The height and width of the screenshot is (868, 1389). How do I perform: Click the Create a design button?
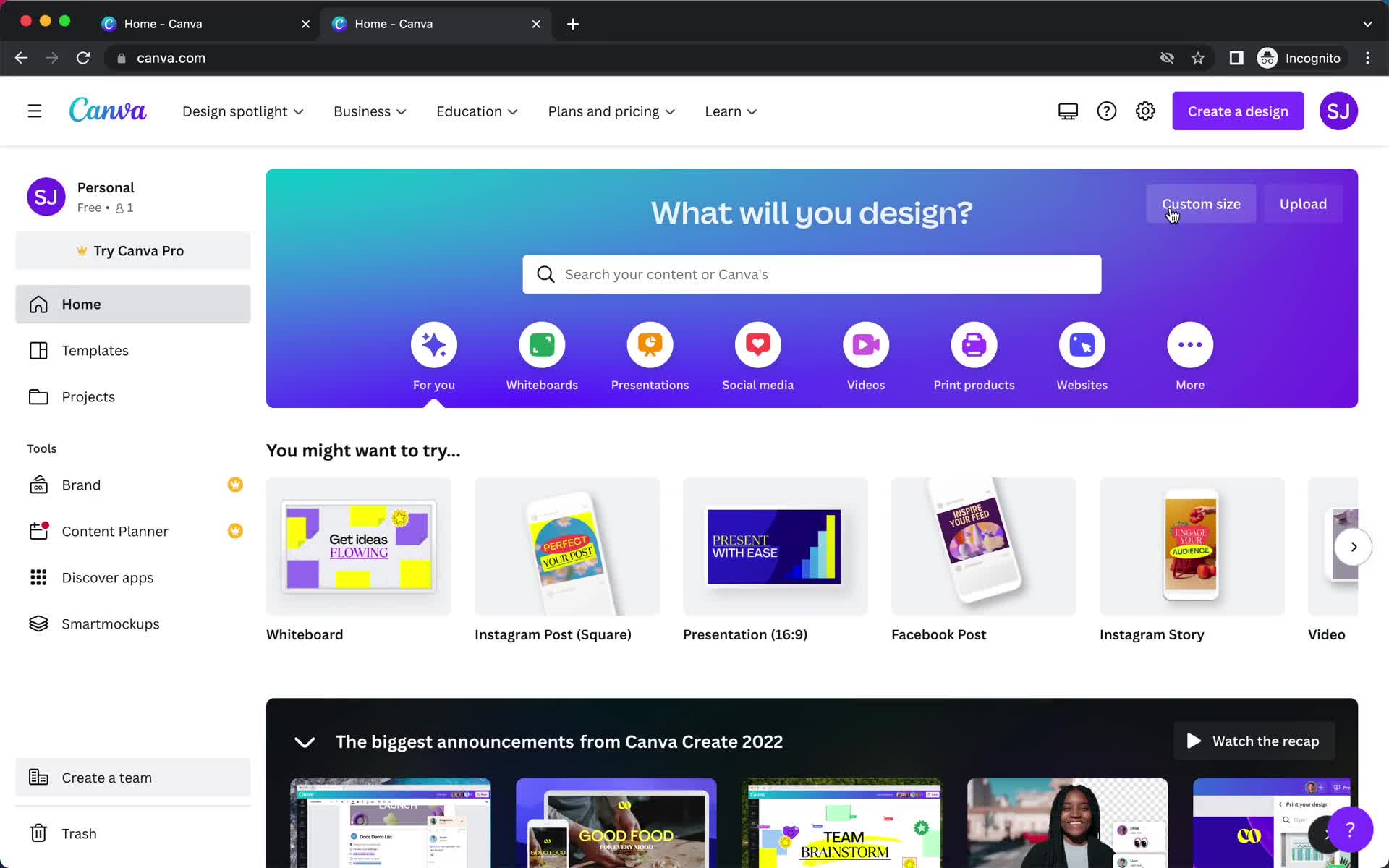pos(1238,111)
